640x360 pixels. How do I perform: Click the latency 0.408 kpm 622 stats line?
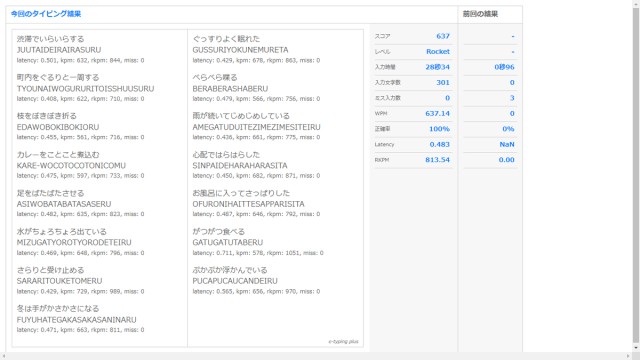pyautogui.click(x=80, y=99)
